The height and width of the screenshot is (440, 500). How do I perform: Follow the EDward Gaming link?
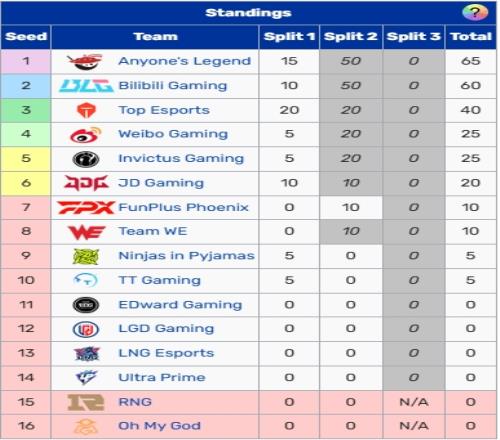pos(180,305)
